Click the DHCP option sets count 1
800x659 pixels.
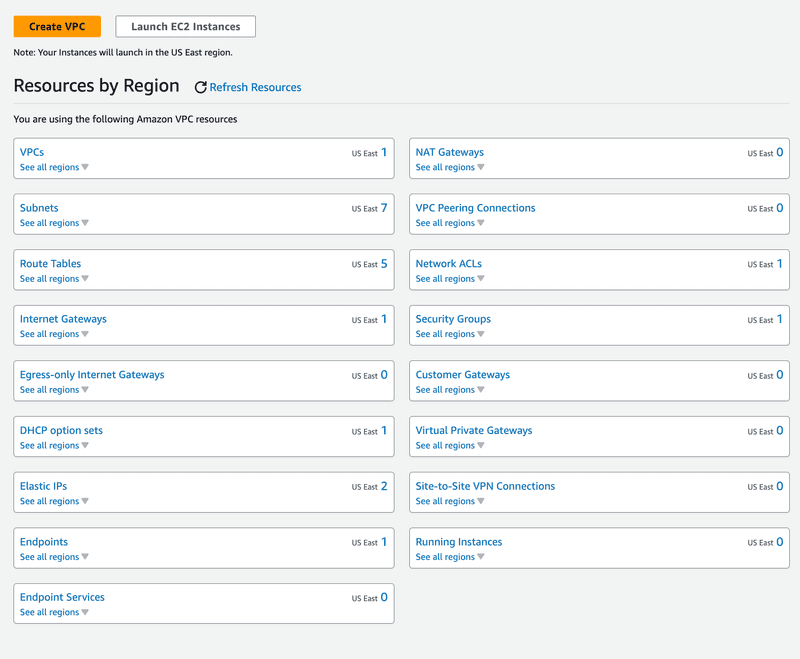pos(384,430)
